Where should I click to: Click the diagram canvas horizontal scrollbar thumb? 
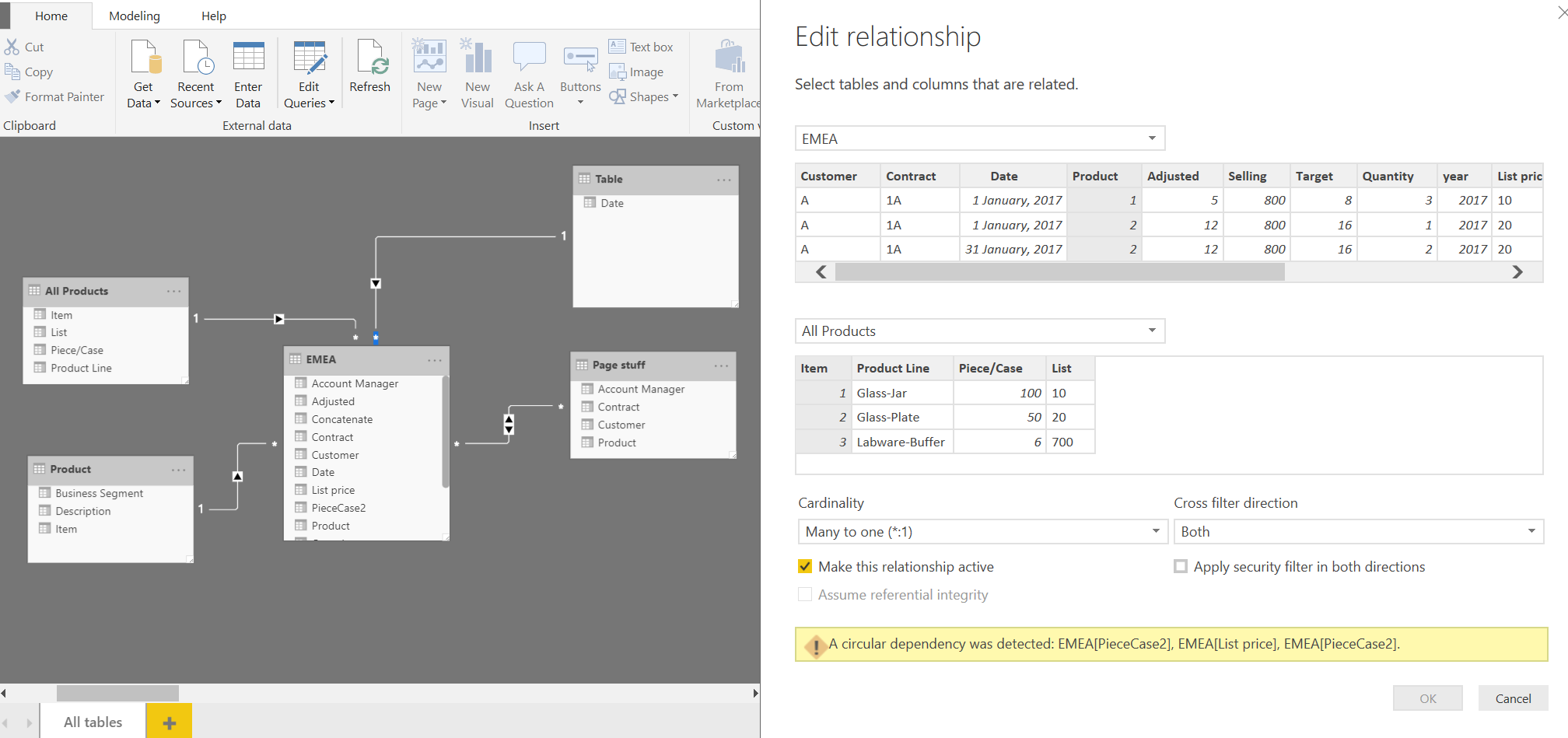pos(117,693)
